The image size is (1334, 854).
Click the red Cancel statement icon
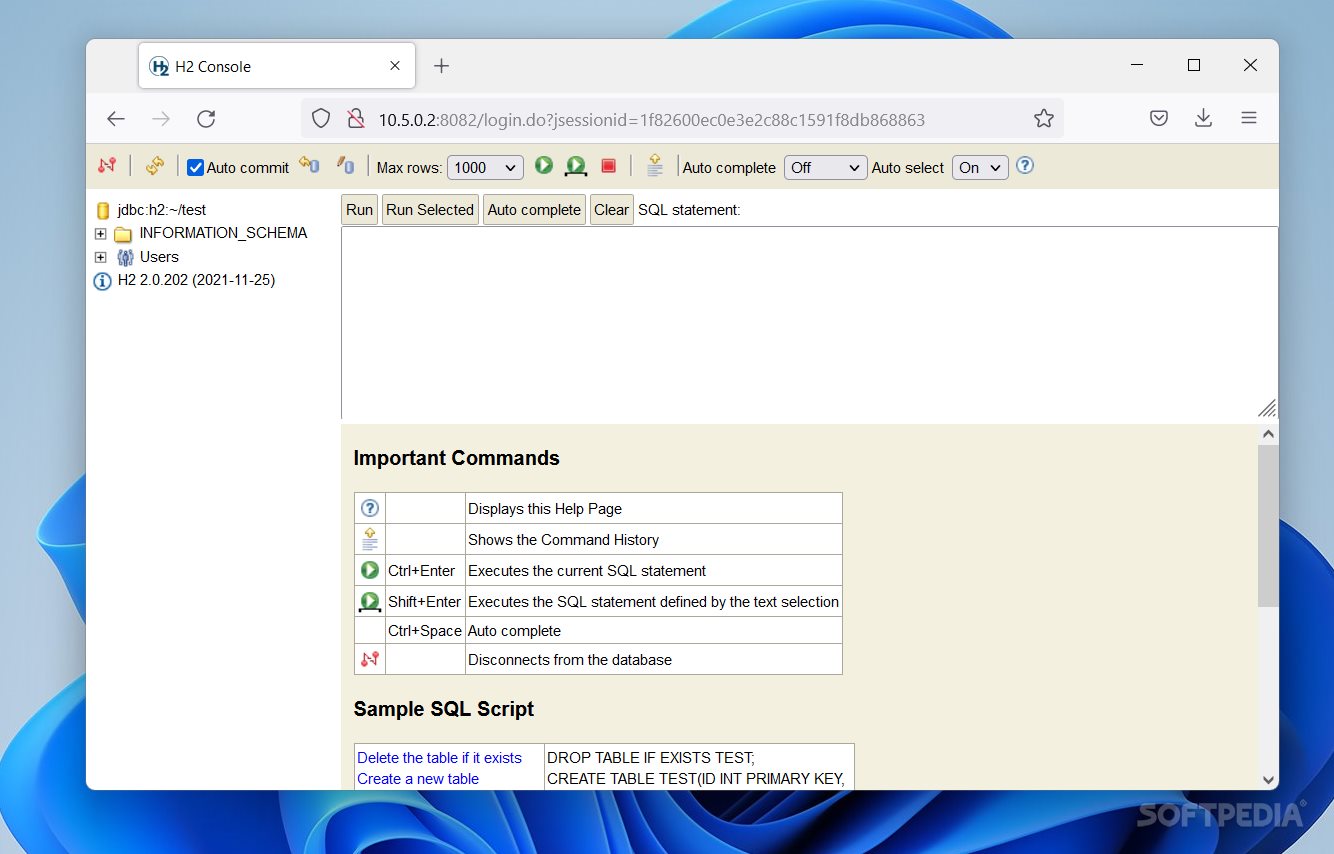point(608,166)
